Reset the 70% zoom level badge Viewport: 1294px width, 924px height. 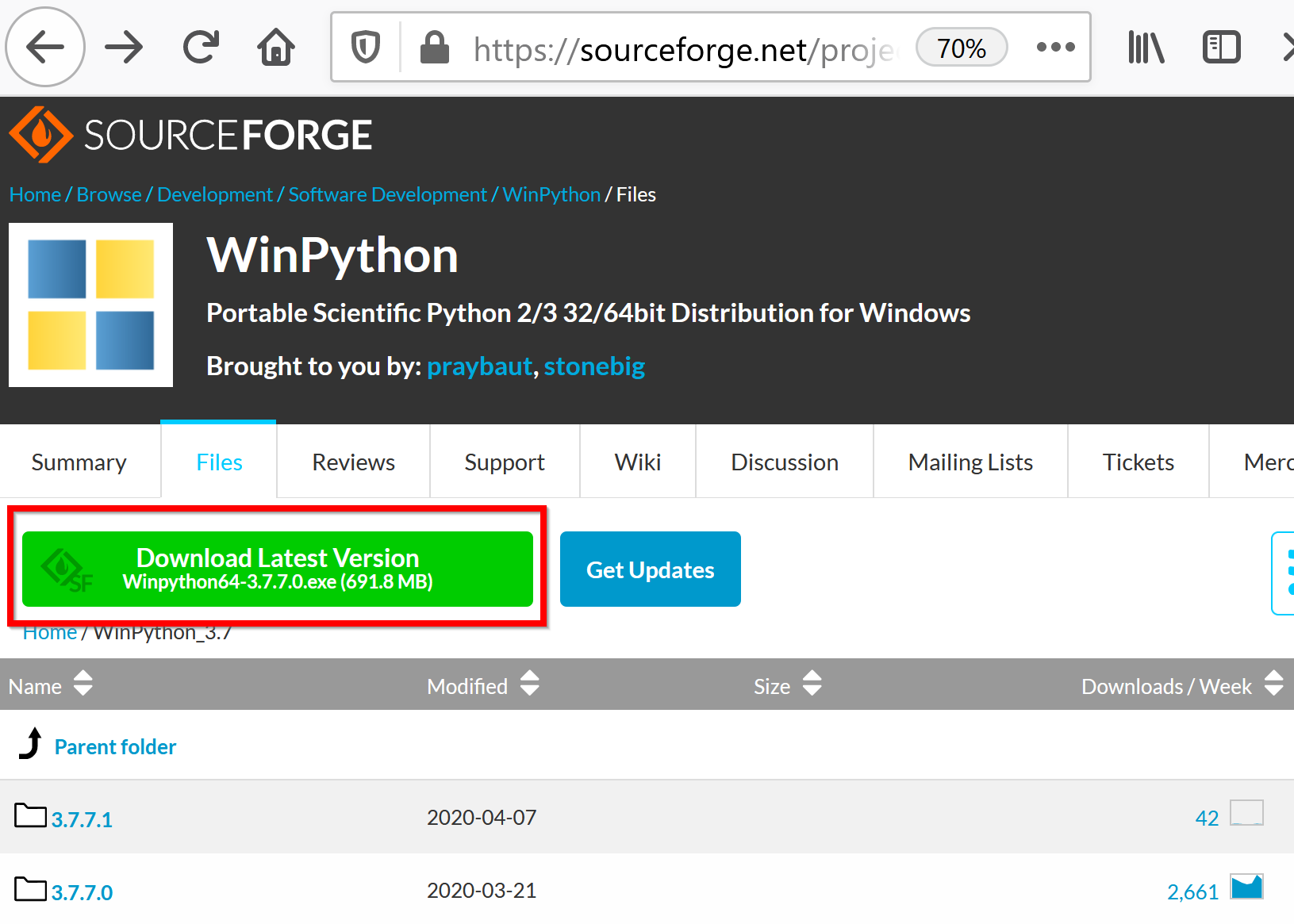[962, 48]
